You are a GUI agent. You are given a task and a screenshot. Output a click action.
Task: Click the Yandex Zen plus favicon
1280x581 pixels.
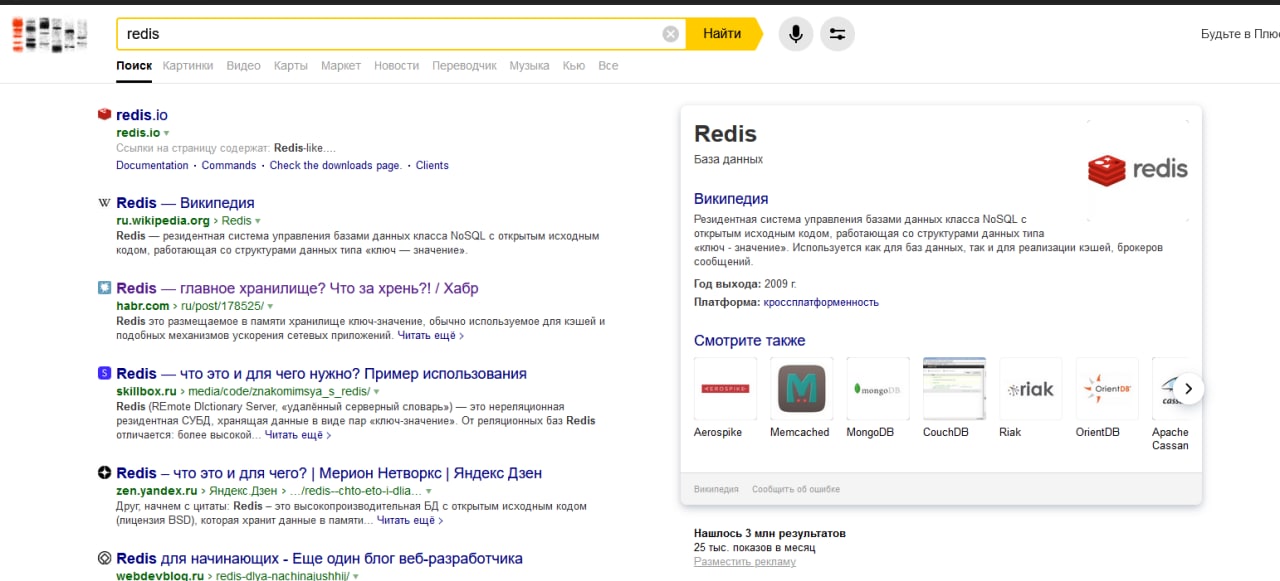(104, 473)
